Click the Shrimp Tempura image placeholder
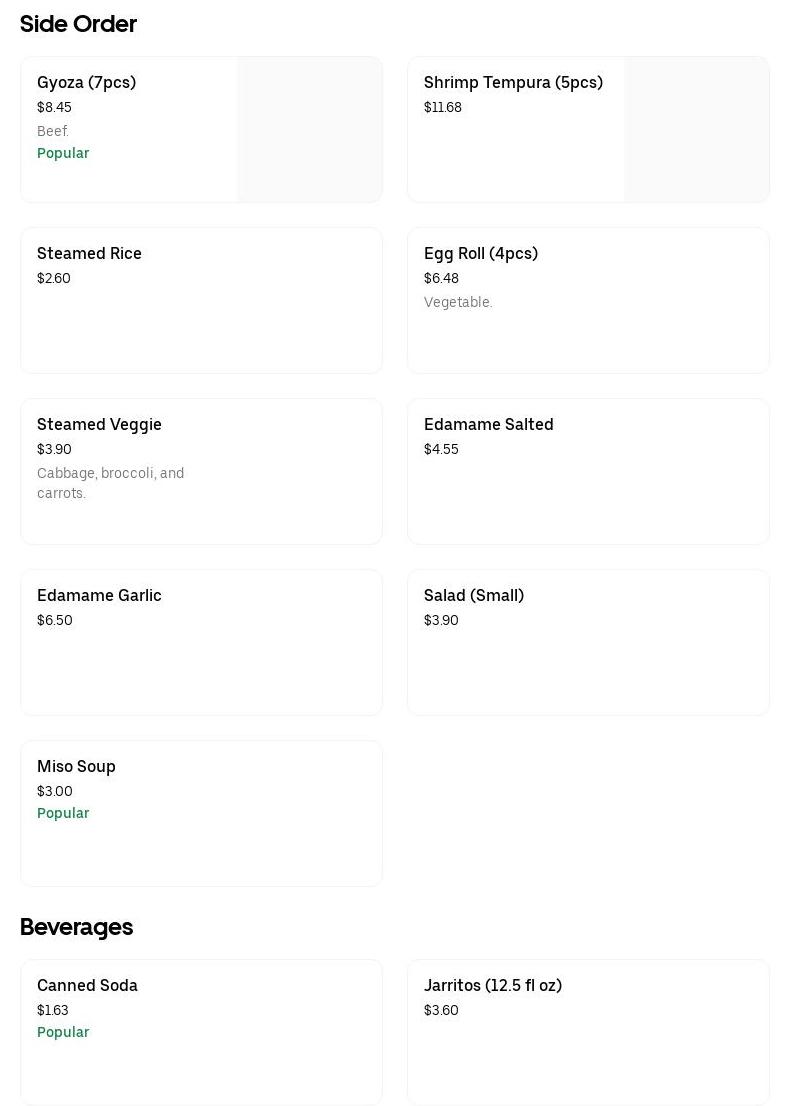 pyautogui.click(x=696, y=130)
